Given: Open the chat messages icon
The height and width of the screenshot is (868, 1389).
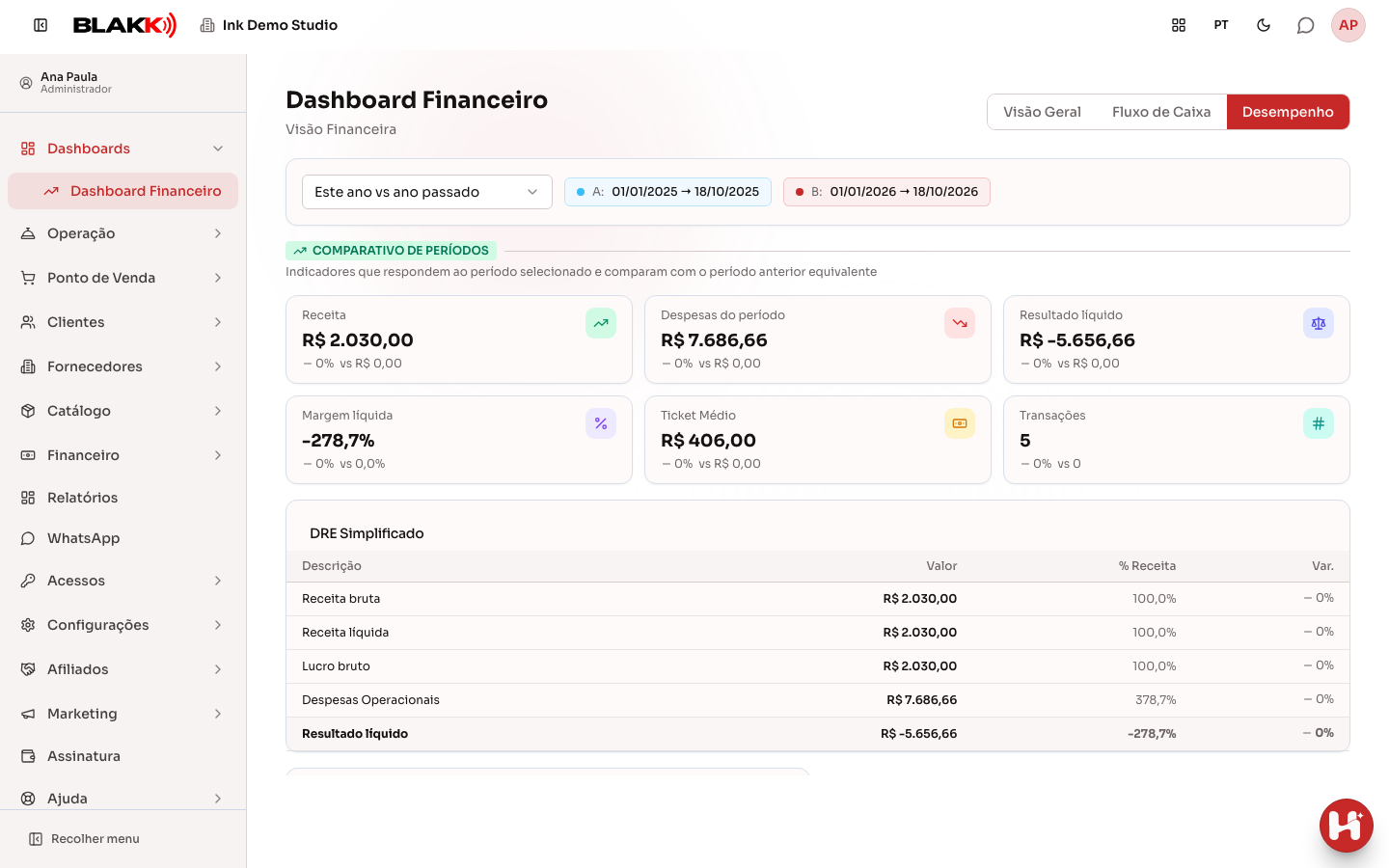Looking at the screenshot, I should pyautogui.click(x=1306, y=25).
